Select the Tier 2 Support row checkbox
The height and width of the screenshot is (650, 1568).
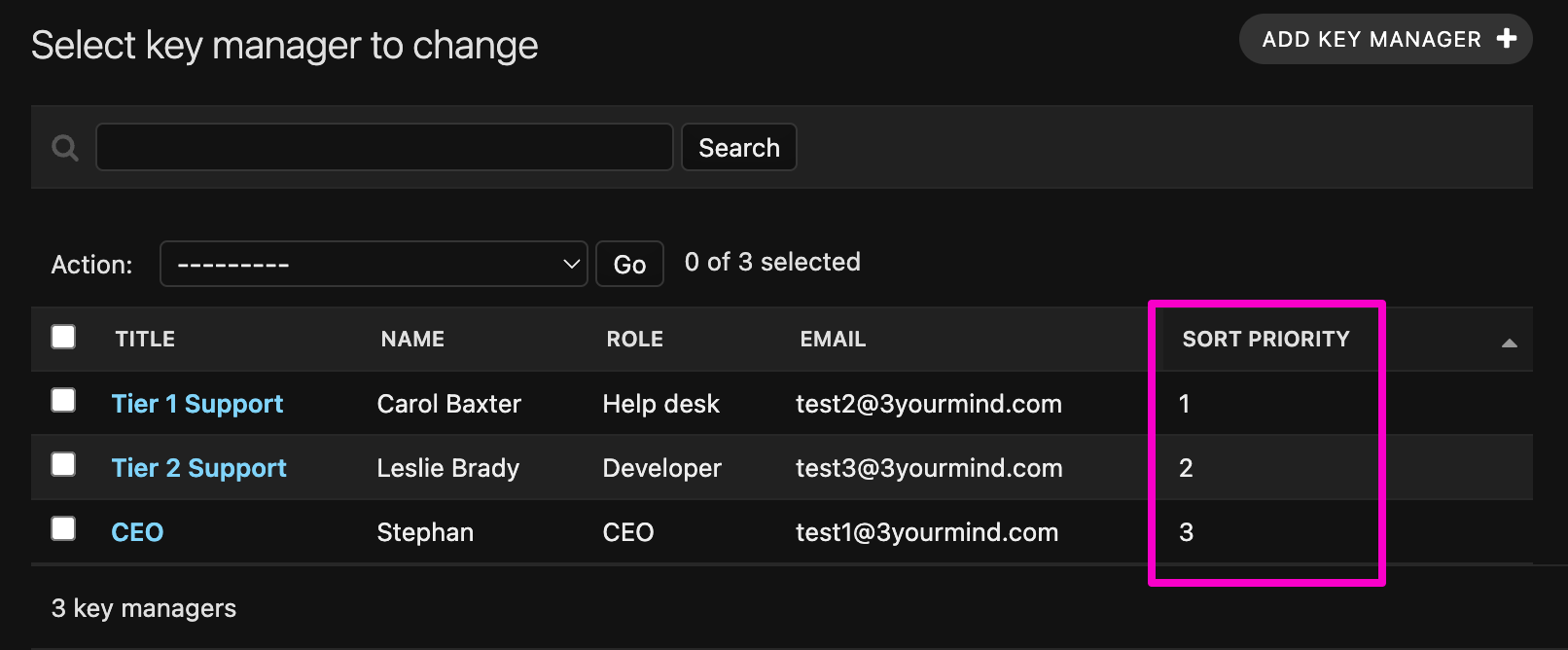coord(63,465)
